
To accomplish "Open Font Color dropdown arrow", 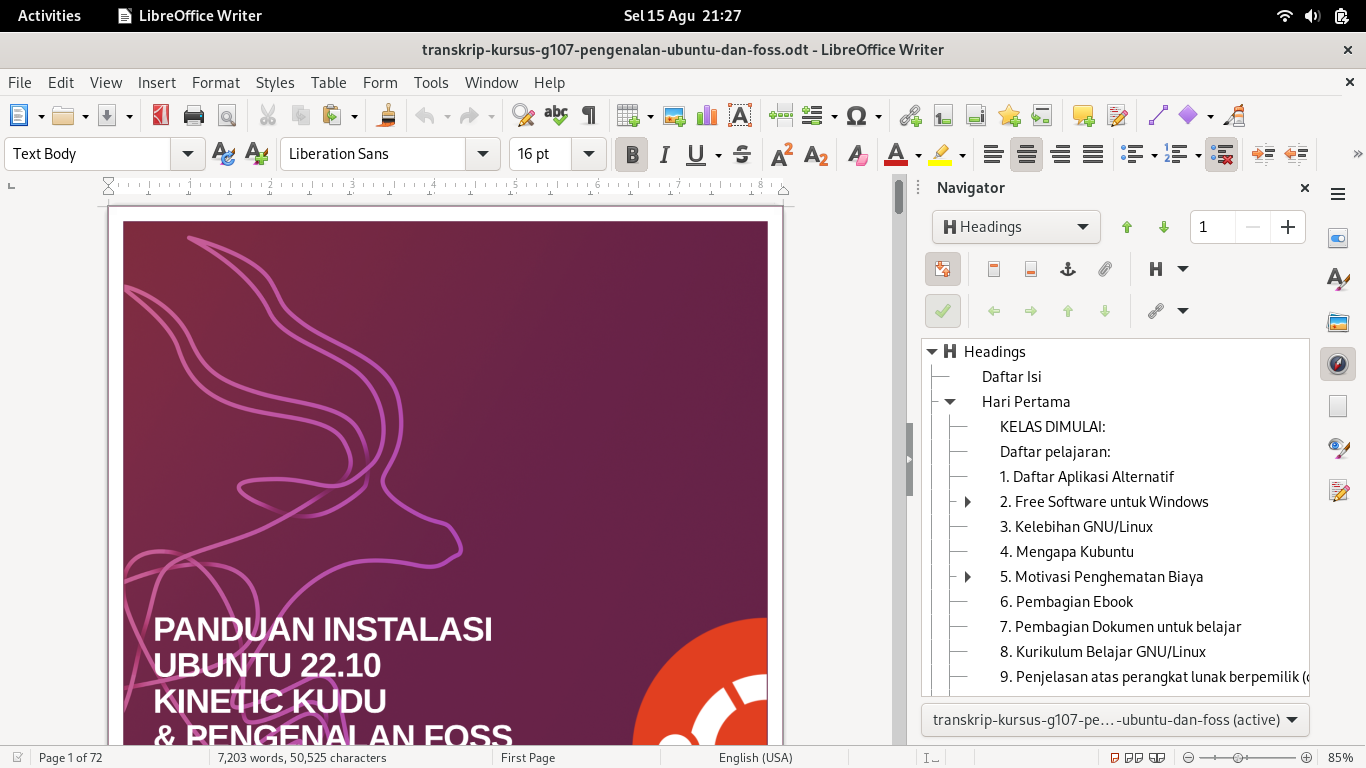I will (x=916, y=155).
